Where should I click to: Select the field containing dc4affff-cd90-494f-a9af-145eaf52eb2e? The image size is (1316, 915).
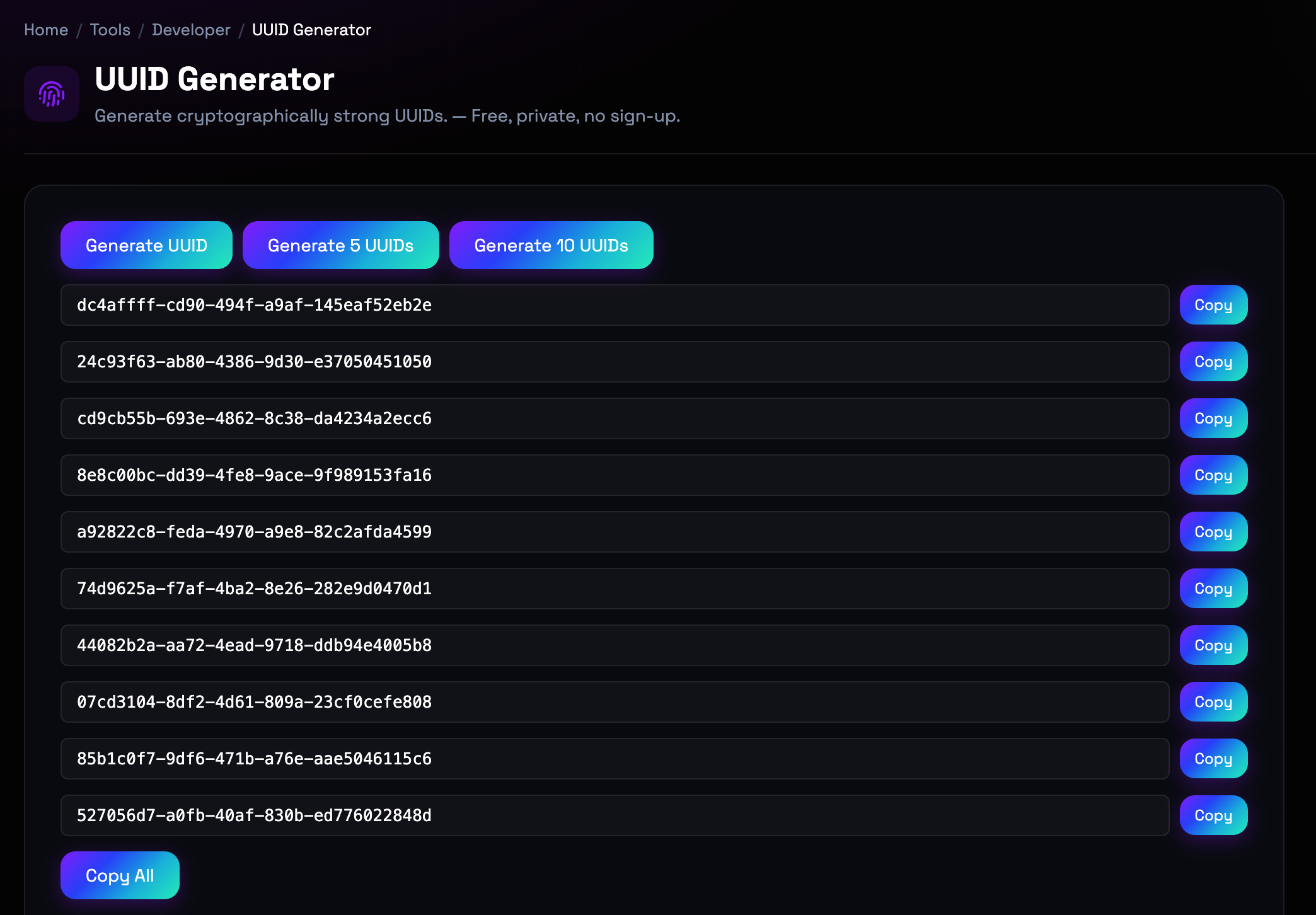point(615,305)
